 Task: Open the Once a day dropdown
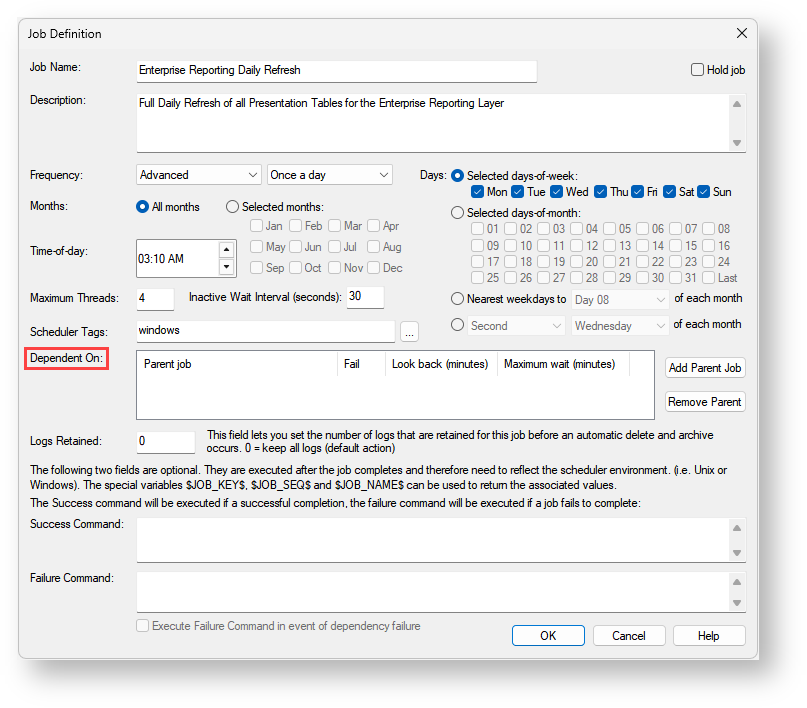point(330,175)
